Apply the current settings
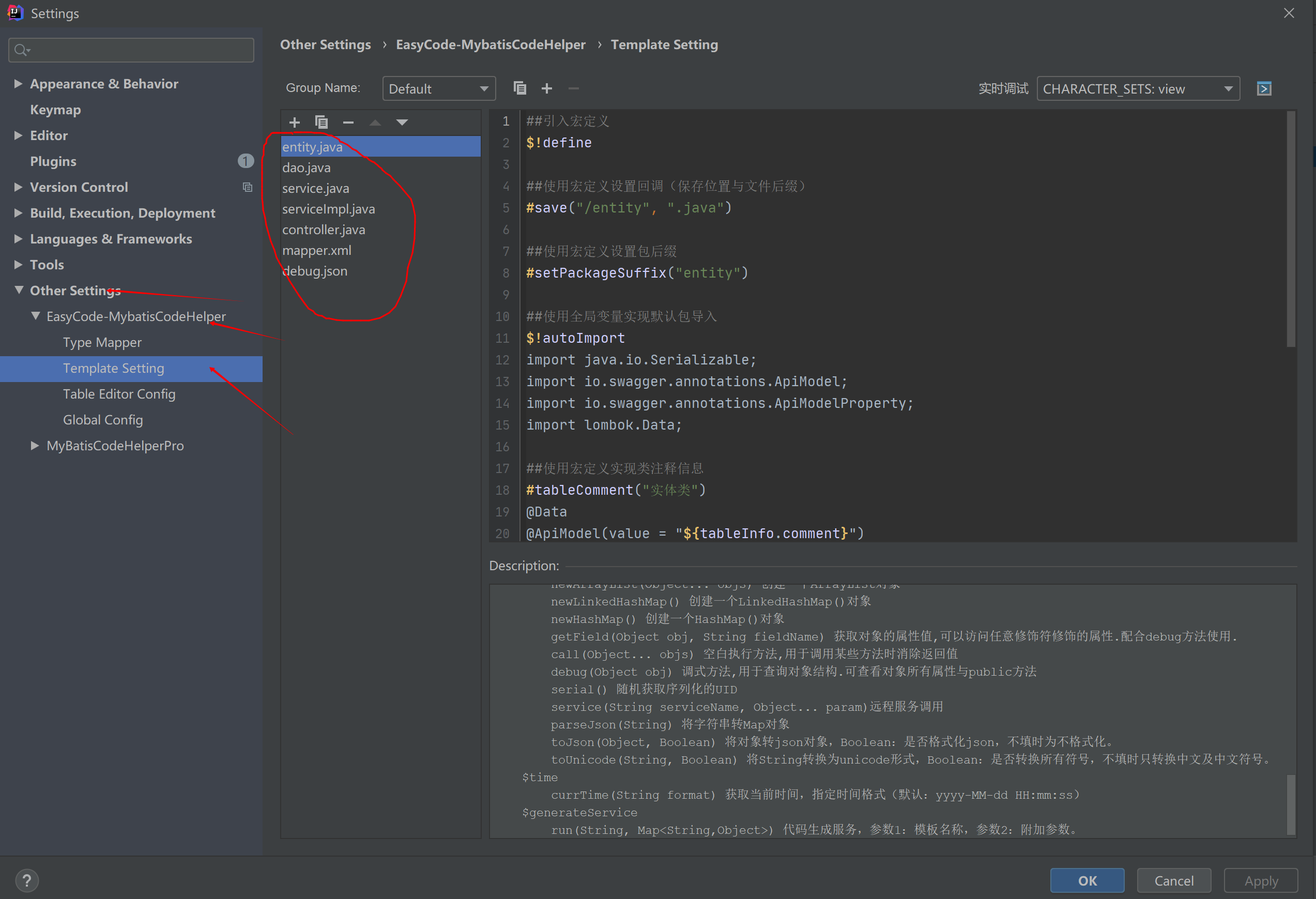1316x899 pixels. (1261, 880)
